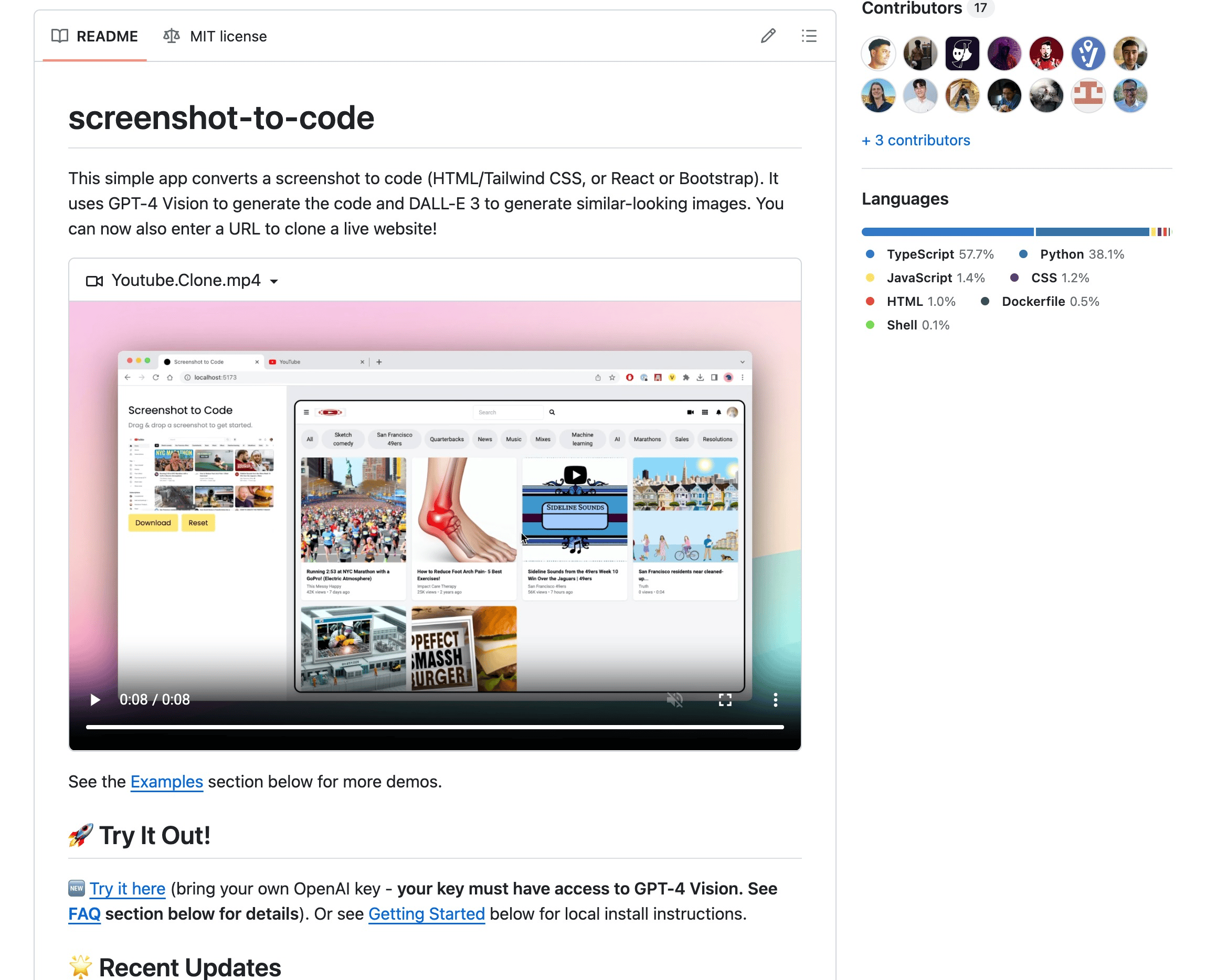The height and width of the screenshot is (980, 1206).
Task: Open the red-background bearded contributor avatar
Action: tap(1046, 54)
